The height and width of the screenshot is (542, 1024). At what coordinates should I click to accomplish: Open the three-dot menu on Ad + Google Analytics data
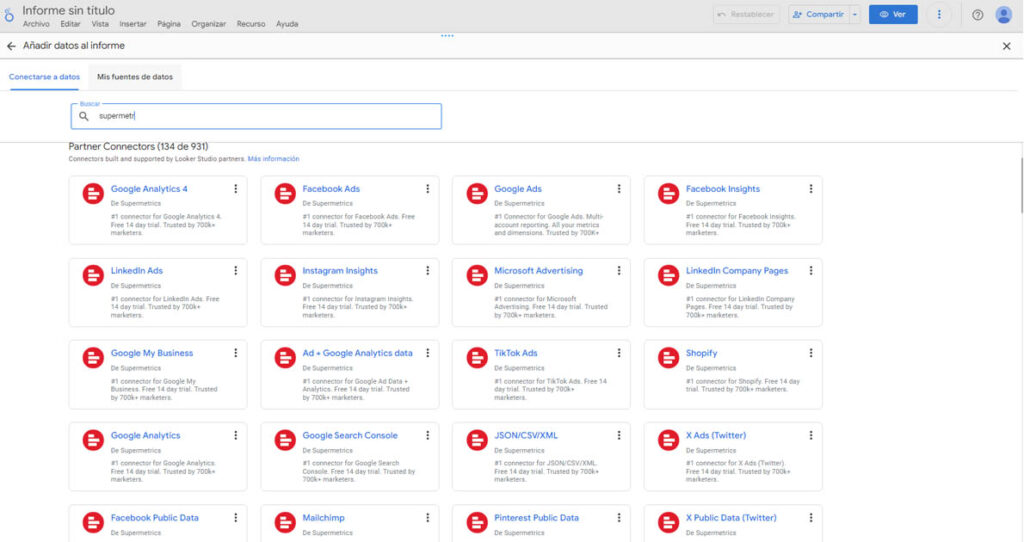click(x=428, y=353)
